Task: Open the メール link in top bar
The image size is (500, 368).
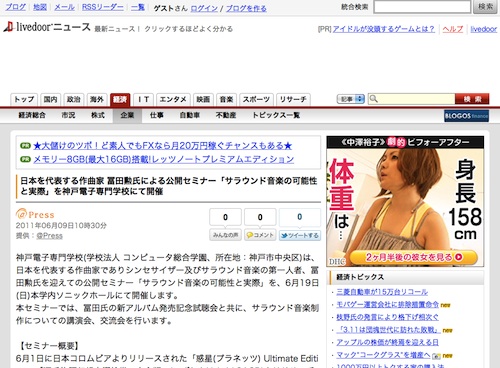Action: [64, 7]
